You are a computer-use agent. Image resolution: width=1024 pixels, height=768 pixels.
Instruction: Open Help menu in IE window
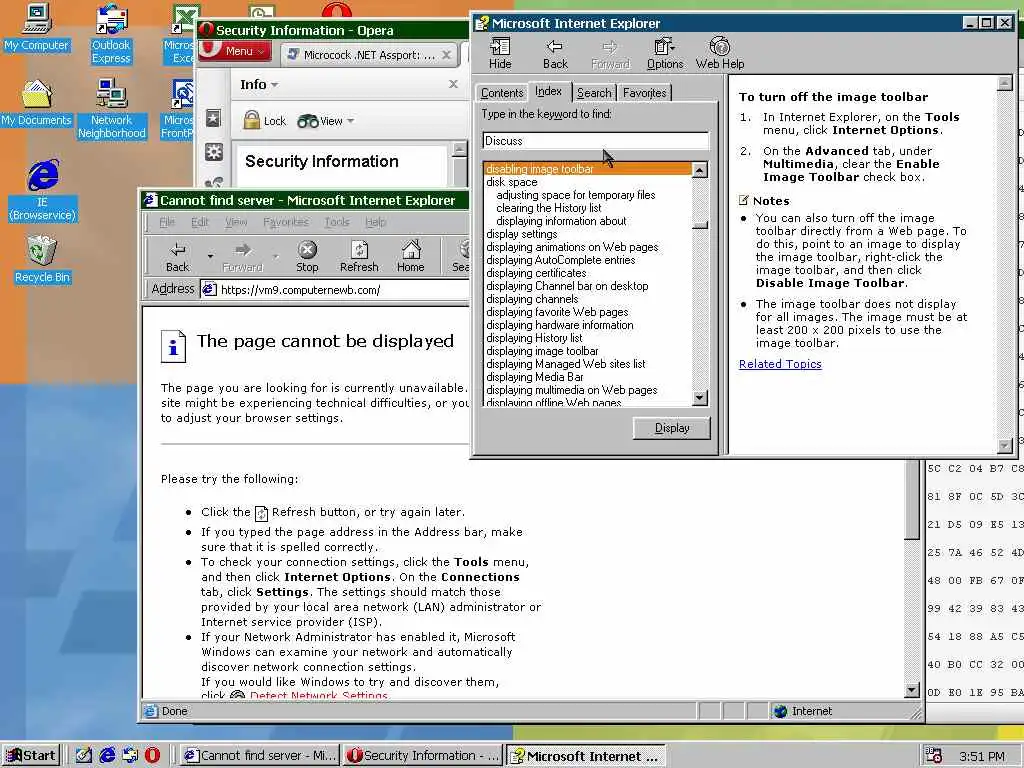(x=375, y=222)
